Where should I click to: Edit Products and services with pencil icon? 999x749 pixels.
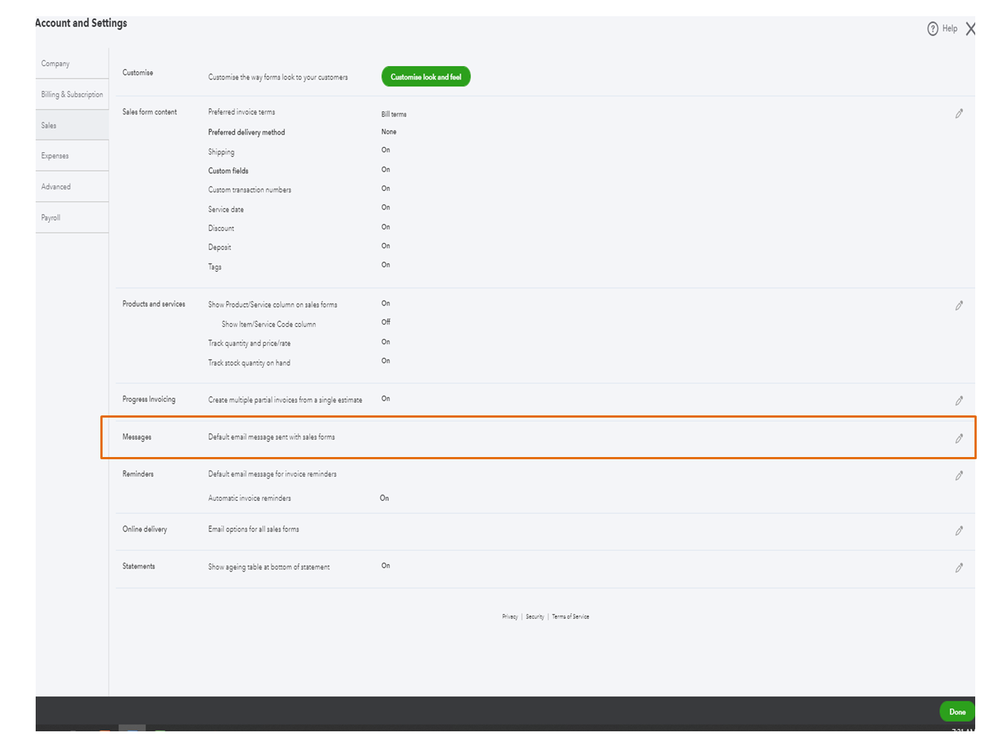(x=958, y=305)
